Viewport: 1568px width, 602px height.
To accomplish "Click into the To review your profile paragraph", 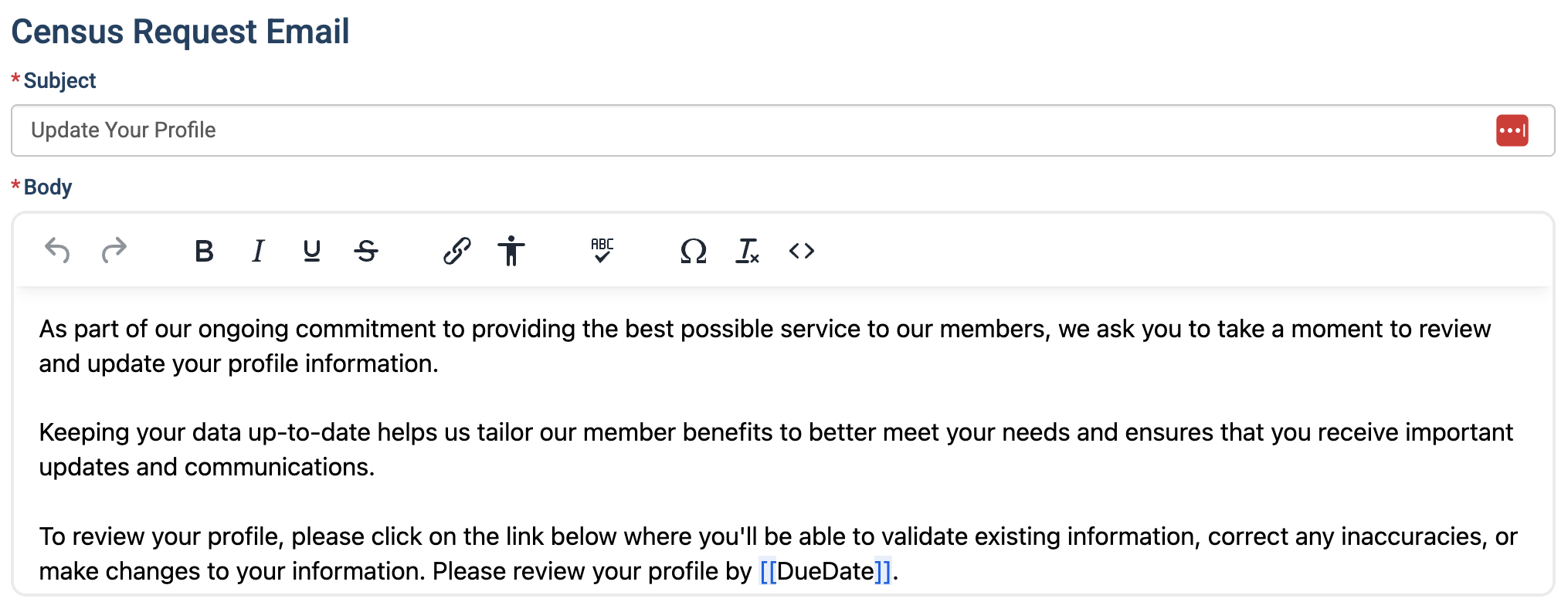I will (x=778, y=553).
